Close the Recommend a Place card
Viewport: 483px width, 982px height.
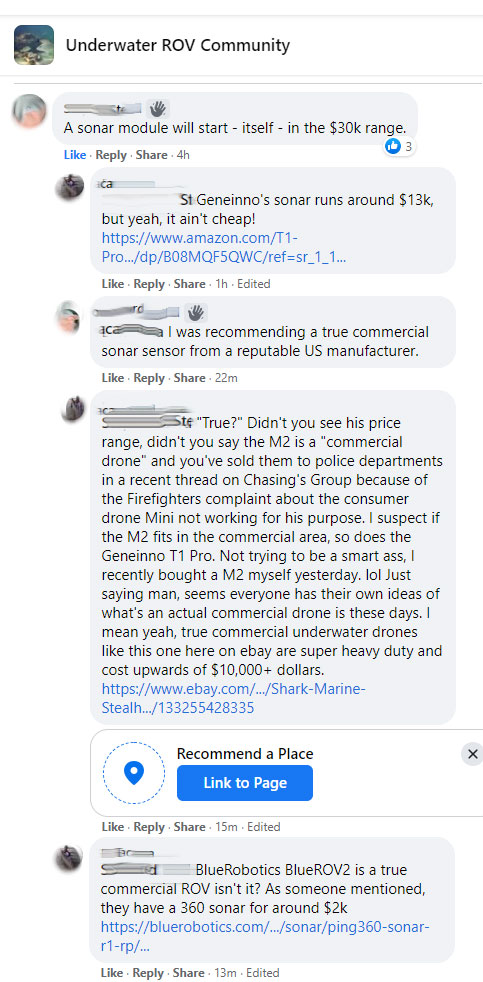(473, 753)
